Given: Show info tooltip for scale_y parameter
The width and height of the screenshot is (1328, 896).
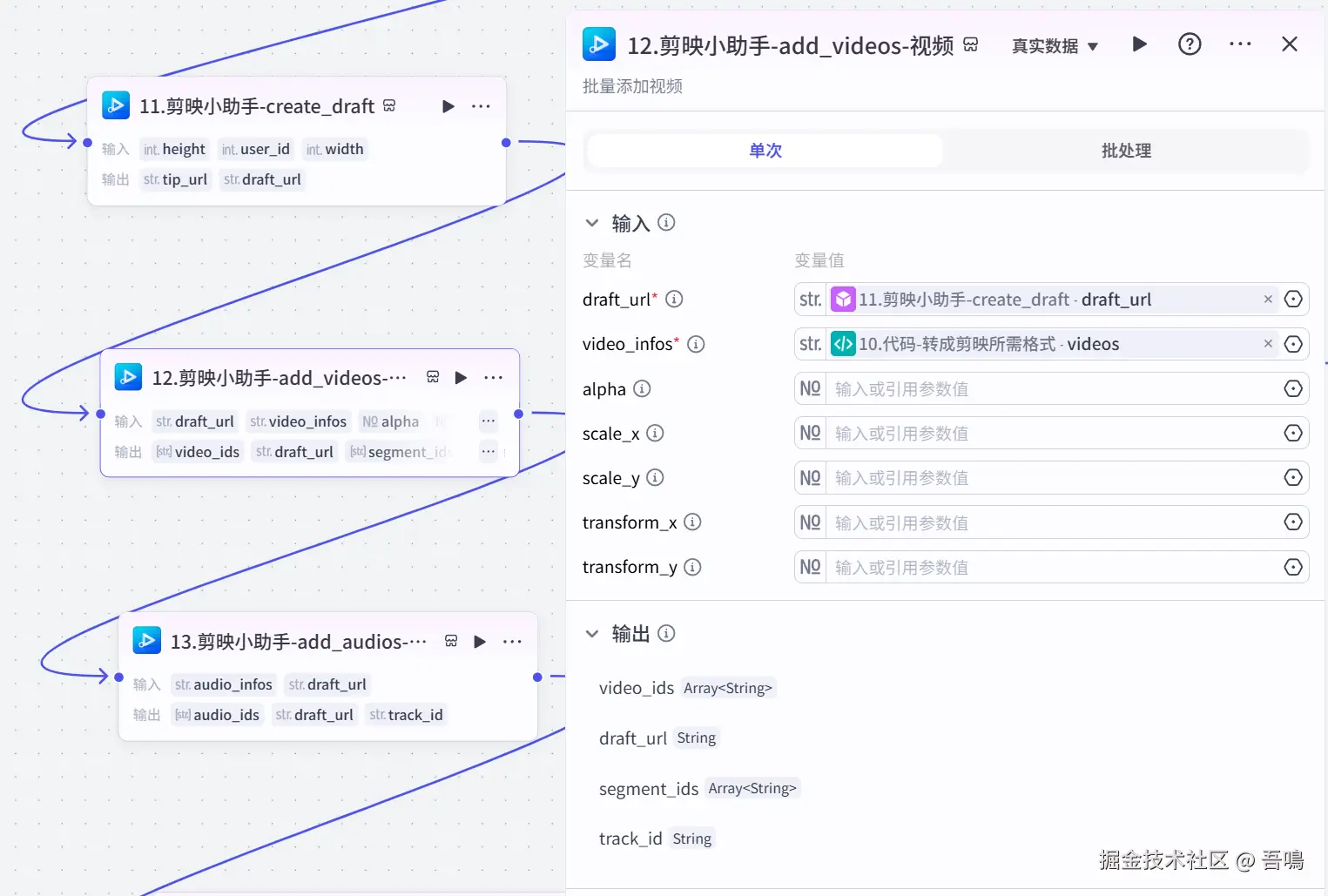Looking at the screenshot, I should pyautogui.click(x=655, y=477).
